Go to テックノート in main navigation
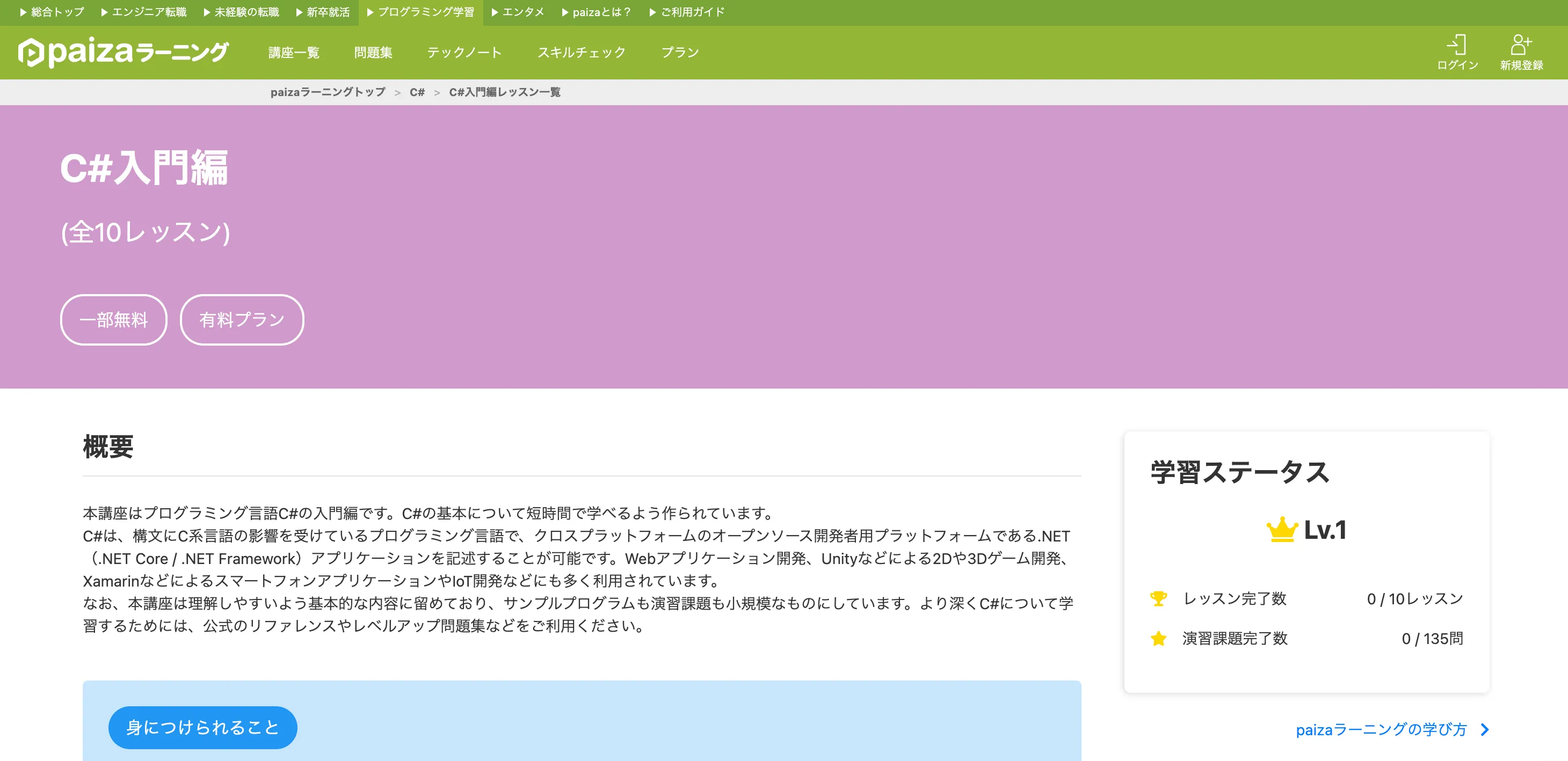 464,53
